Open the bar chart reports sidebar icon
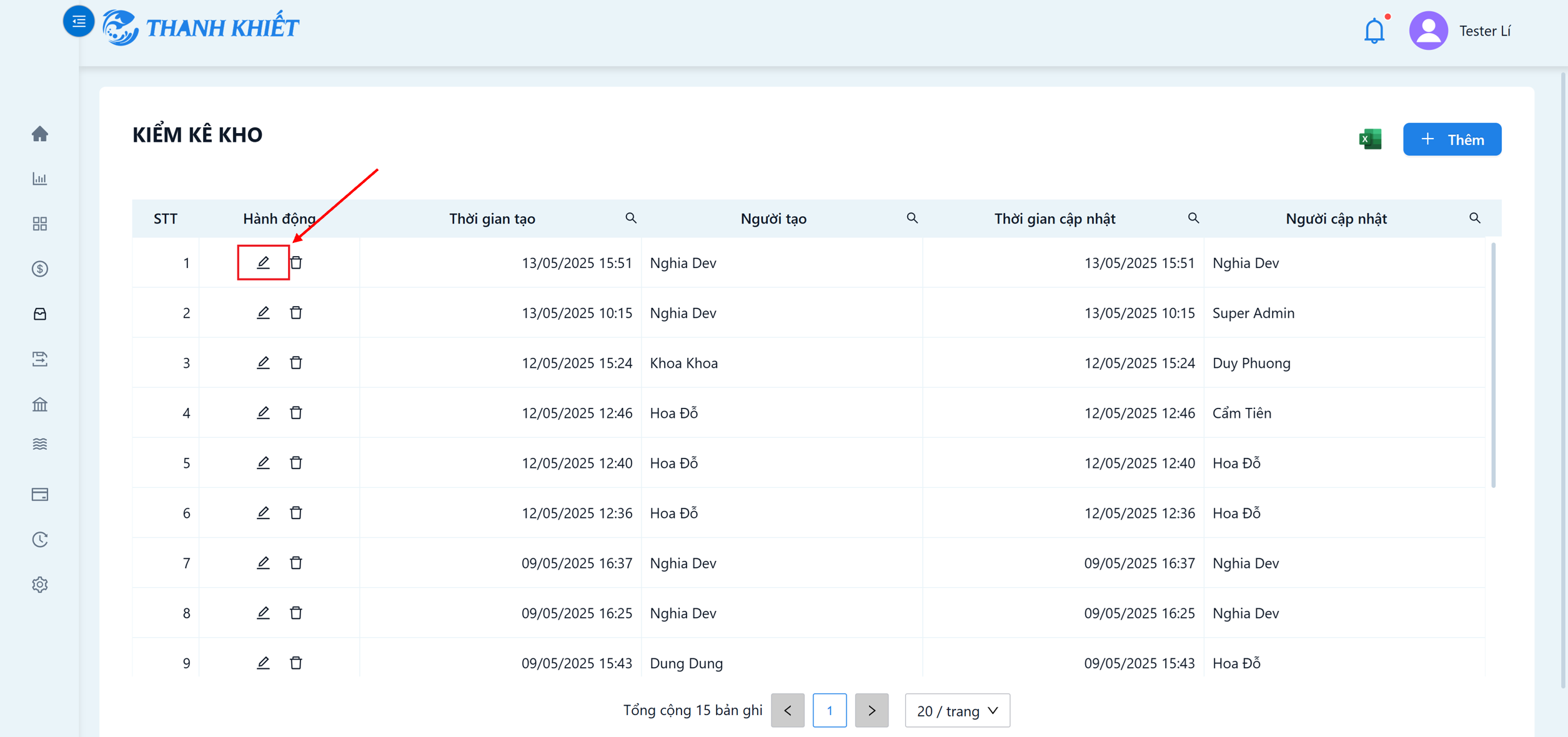The height and width of the screenshot is (737, 1568). pos(40,179)
